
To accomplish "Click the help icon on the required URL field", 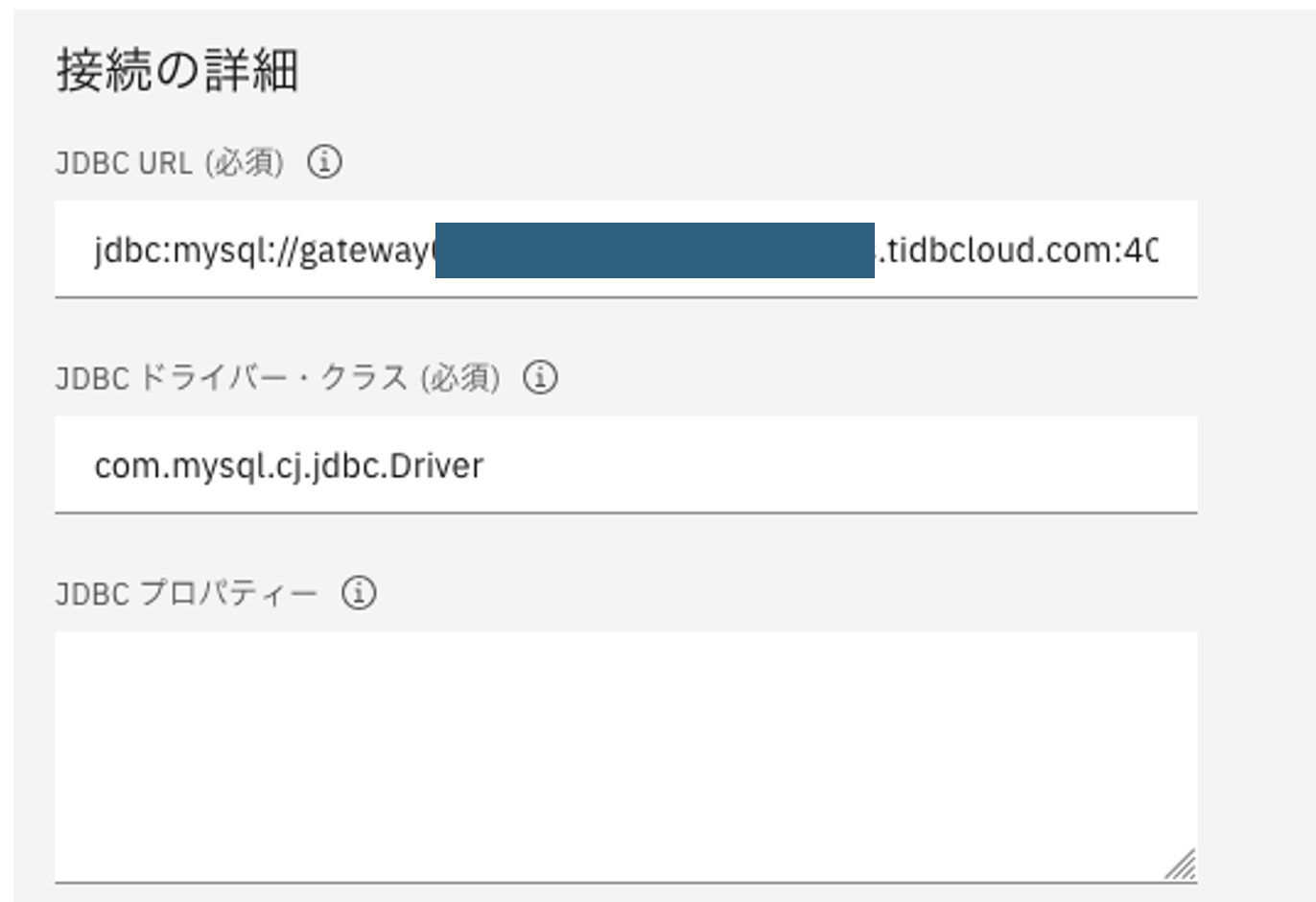I will (324, 163).
